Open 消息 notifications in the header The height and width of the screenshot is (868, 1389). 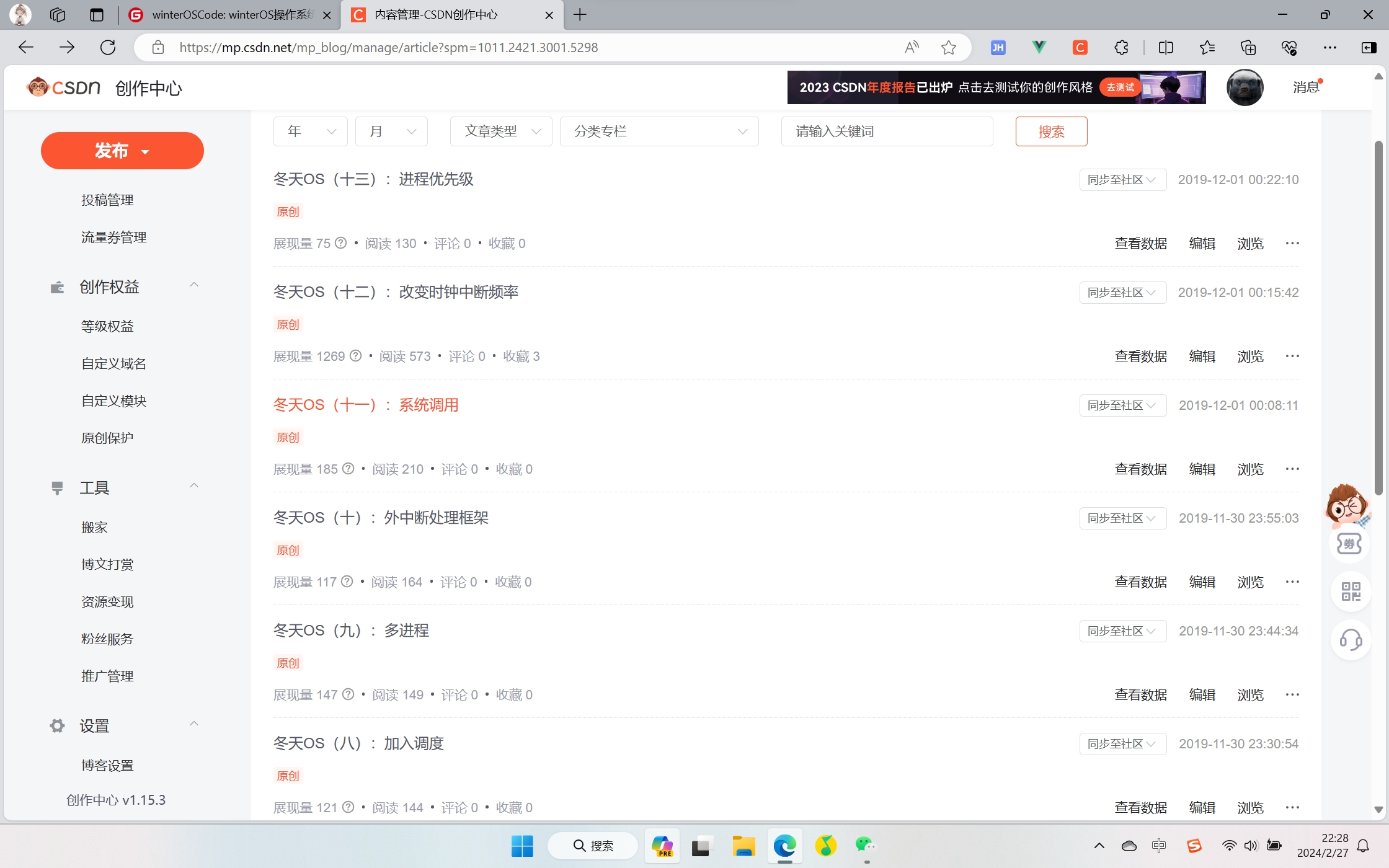click(1307, 87)
